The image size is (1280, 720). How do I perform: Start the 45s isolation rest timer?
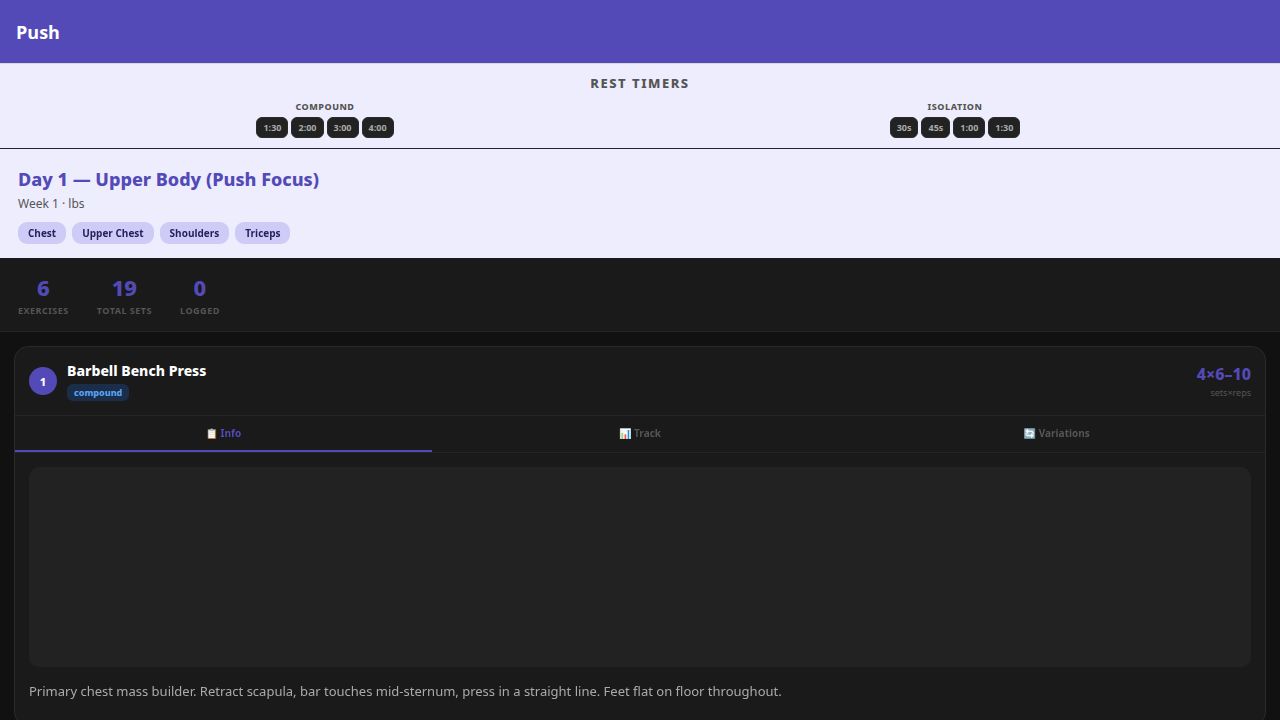click(935, 128)
